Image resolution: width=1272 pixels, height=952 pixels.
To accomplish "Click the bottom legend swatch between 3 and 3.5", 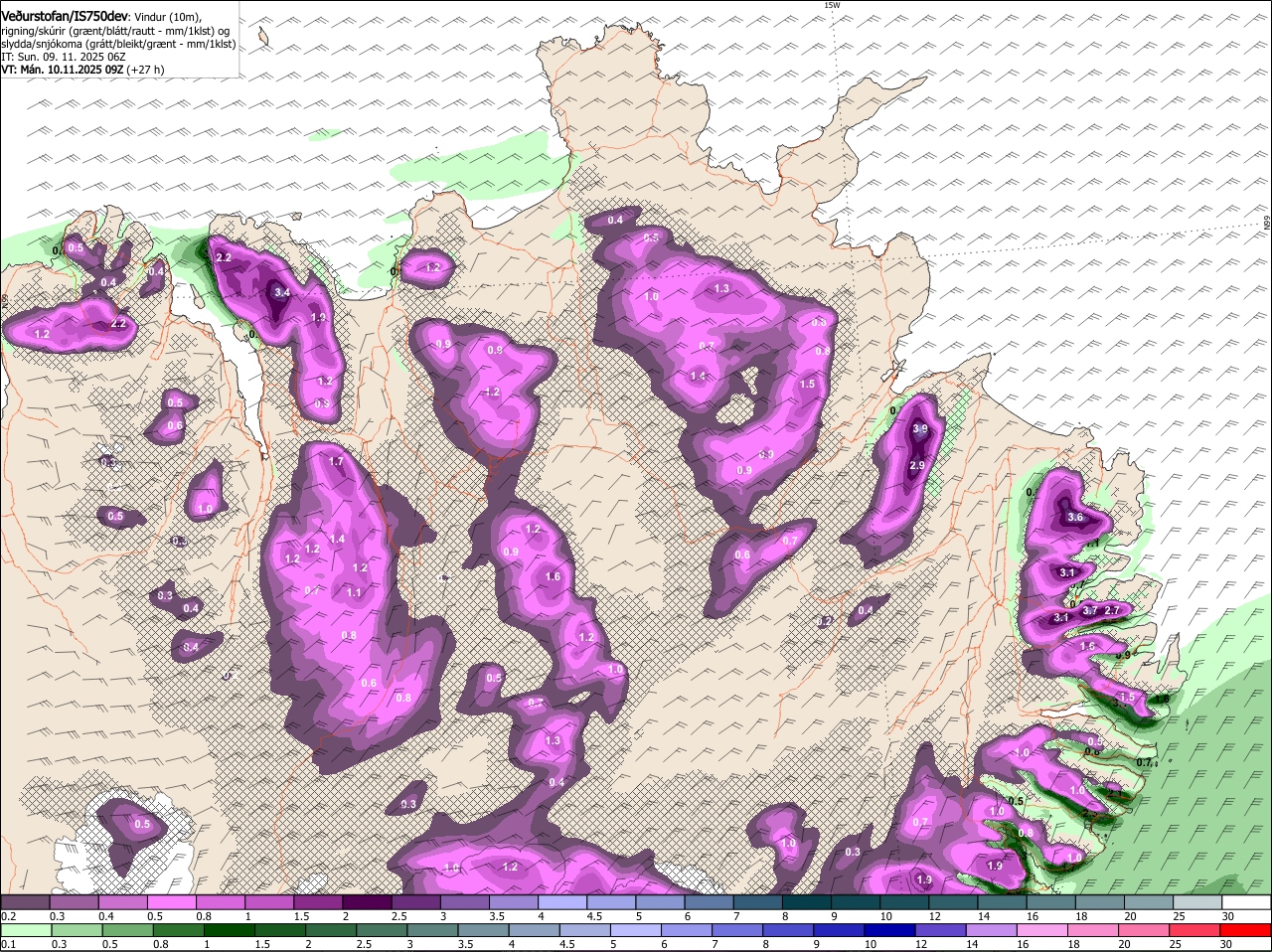I will coord(433,930).
